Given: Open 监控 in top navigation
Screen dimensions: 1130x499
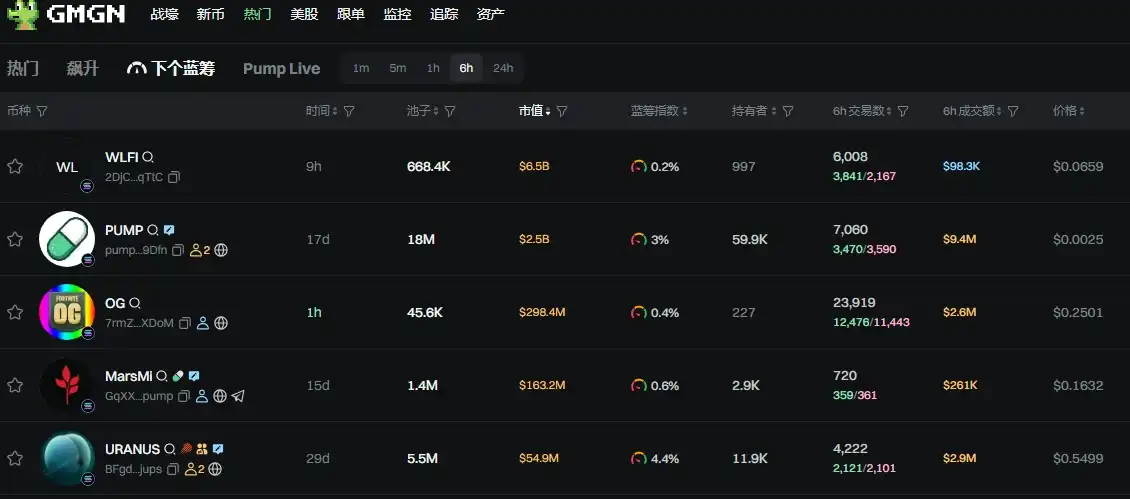Looking at the screenshot, I should (x=397, y=14).
